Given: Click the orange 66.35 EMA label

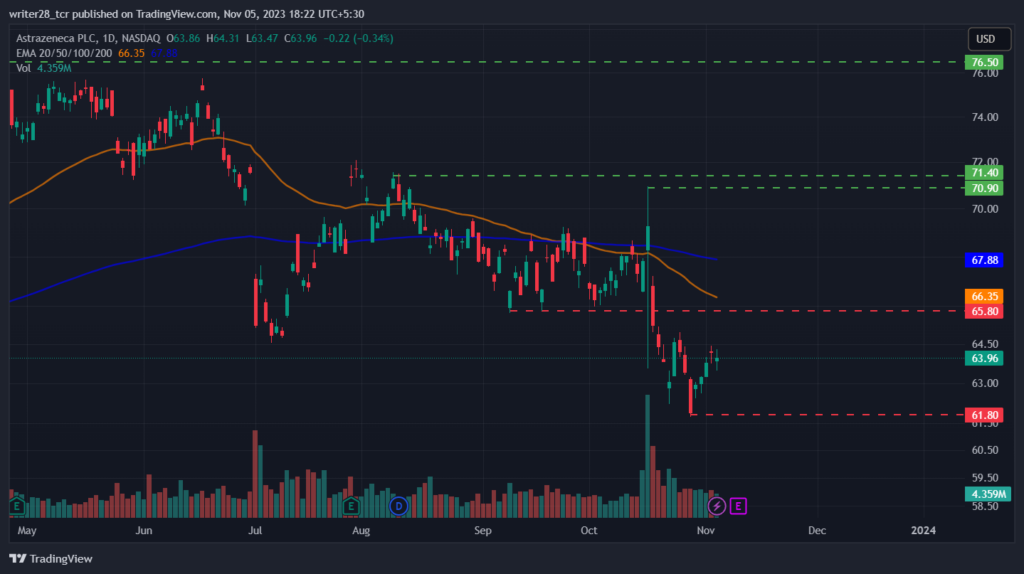Looking at the screenshot, I should click(984, 296).
